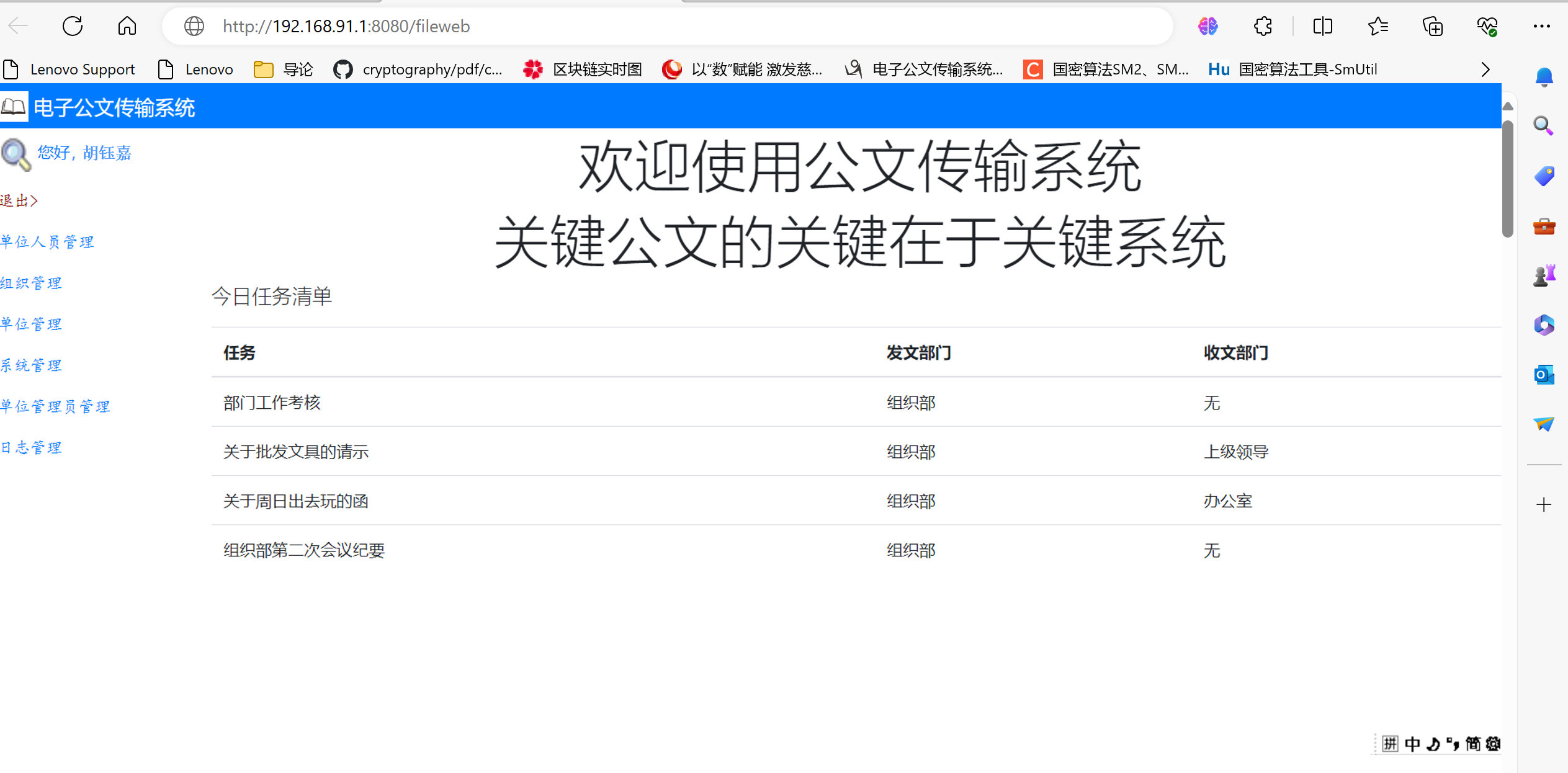Open browser Settings and more menu
Viewport: 1568px width, 773px height.
[1541, 26]
